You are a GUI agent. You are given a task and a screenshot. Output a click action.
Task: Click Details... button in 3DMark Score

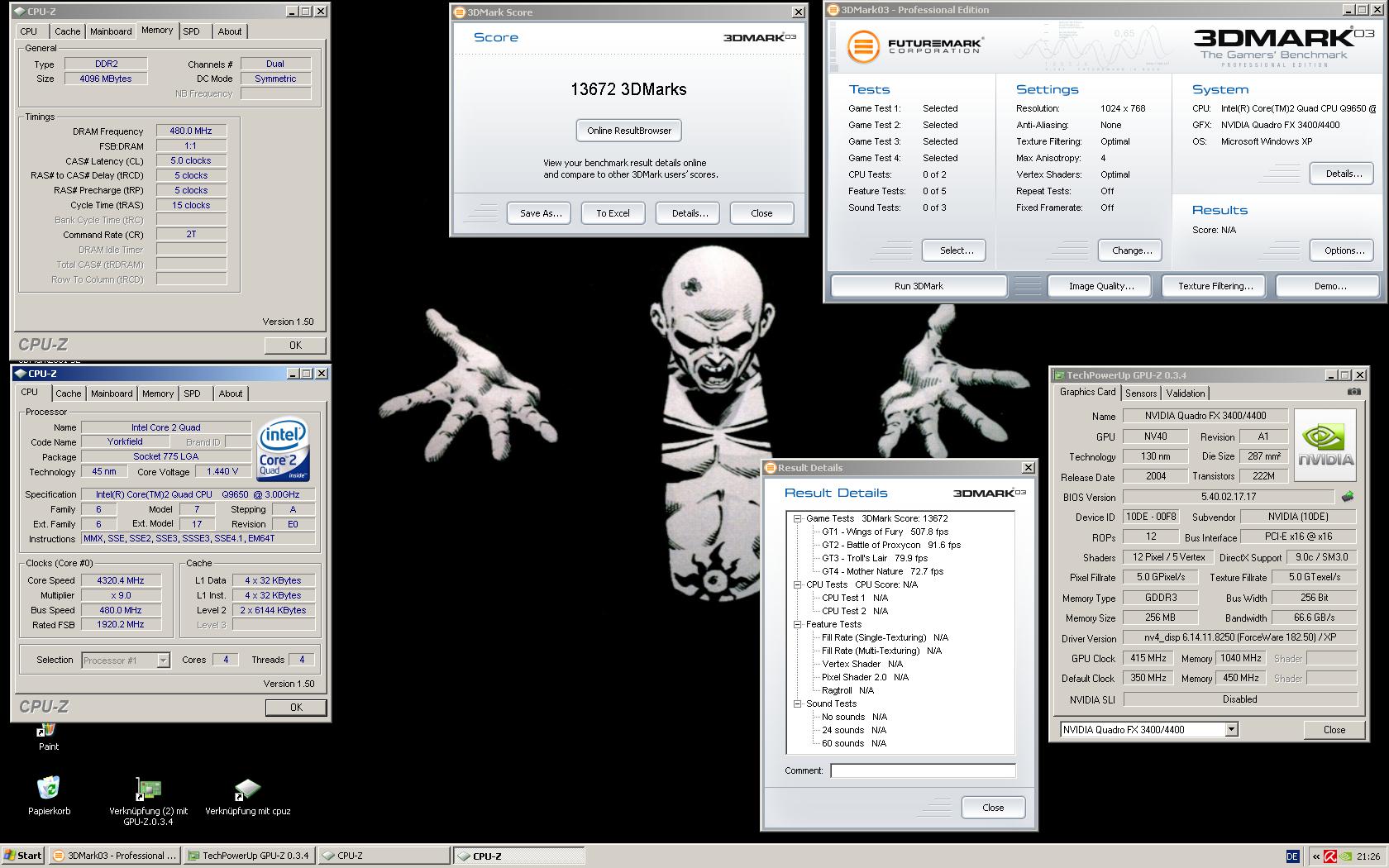[690, 213]
